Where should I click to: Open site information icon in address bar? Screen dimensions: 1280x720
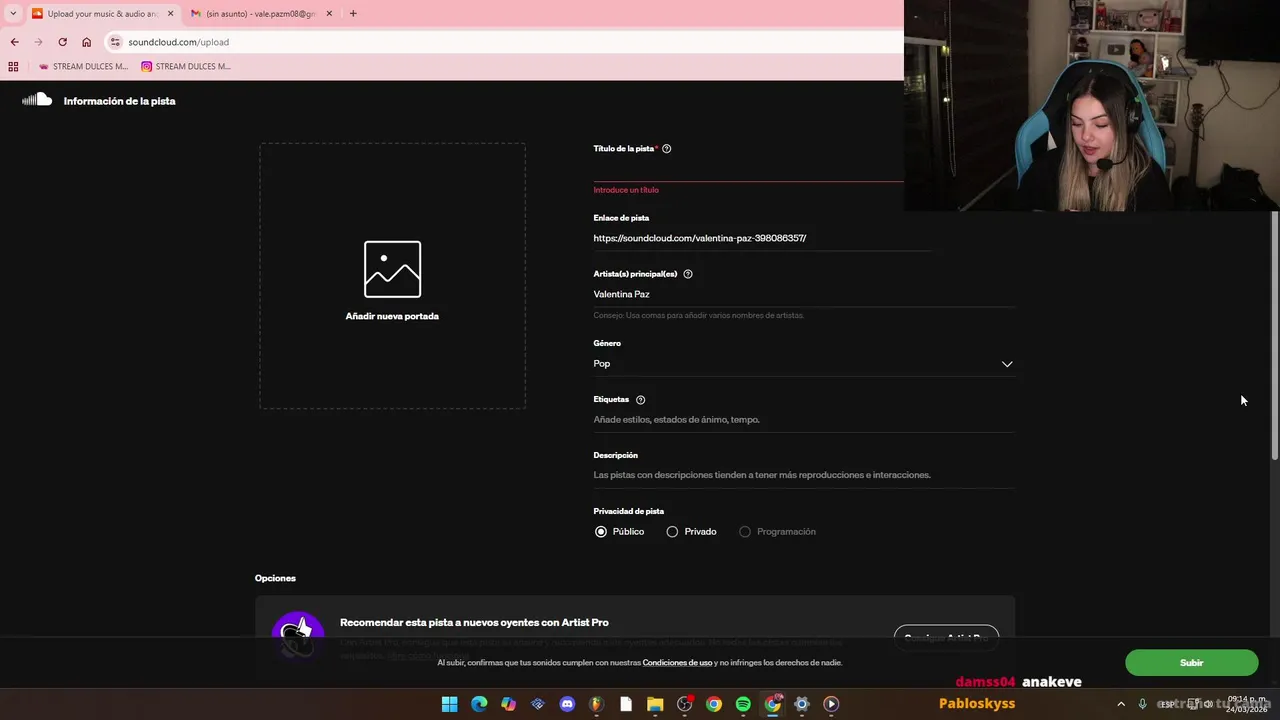115,42
